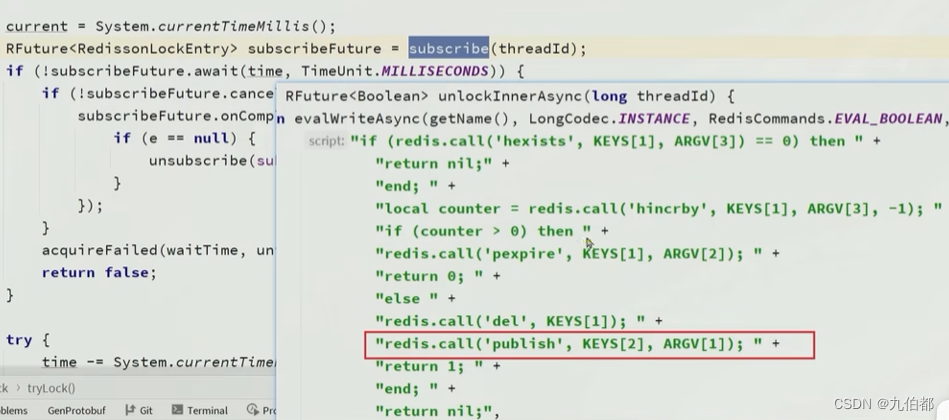The width and height of the screenshot is (949, 420).
Task: Select tryLock() in the breadcrumb bar
Action: [x=51, y=389]
